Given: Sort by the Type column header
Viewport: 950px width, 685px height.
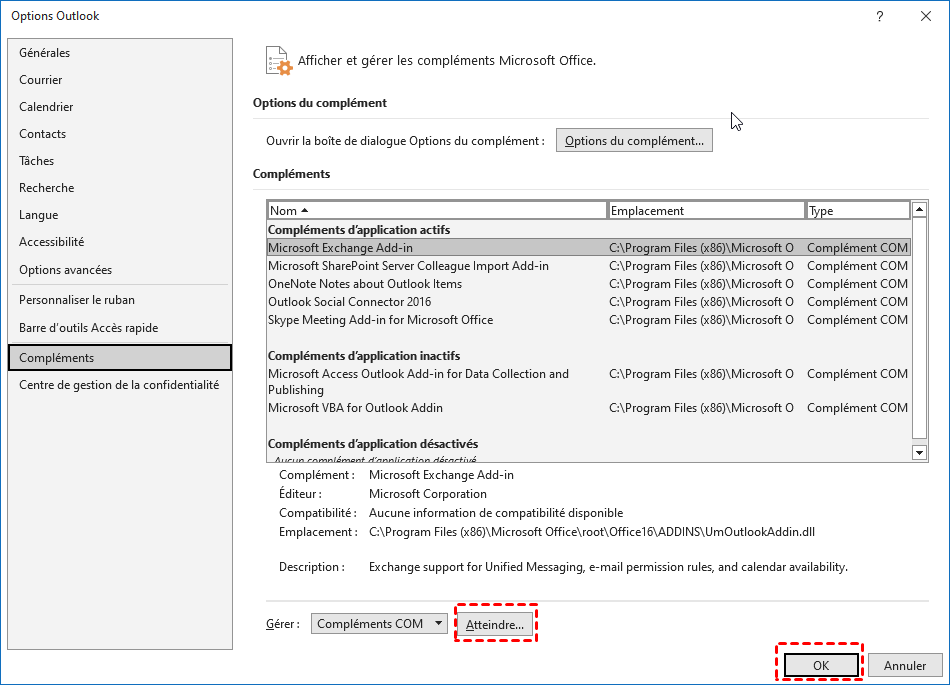Looking at the screenshot, I should point(858,211).
